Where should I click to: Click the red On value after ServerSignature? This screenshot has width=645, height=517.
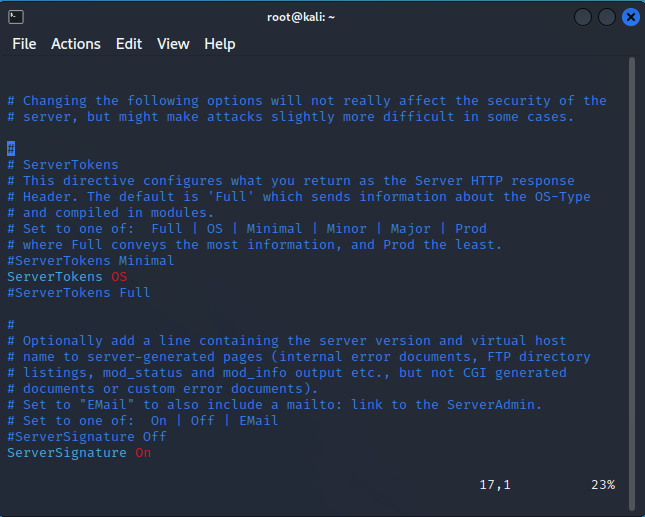tap(143, 453)
